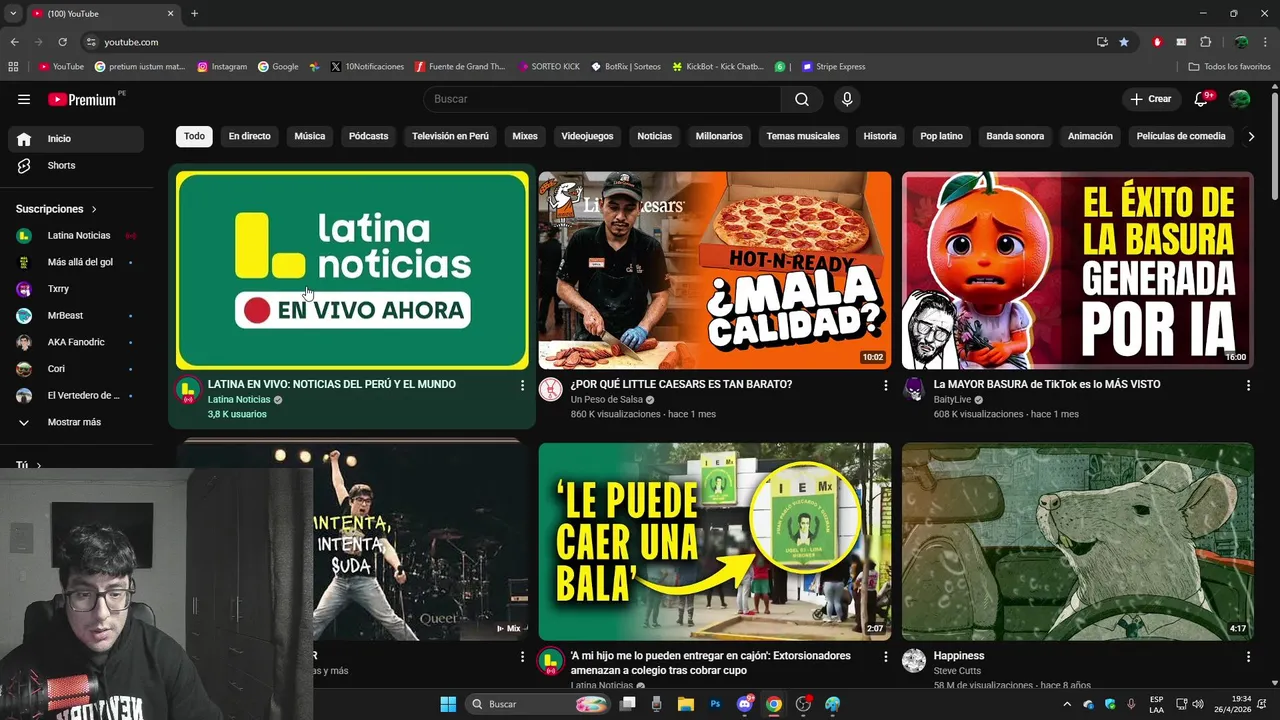
Task: Open a new browser tab
Action: (194, 14)
